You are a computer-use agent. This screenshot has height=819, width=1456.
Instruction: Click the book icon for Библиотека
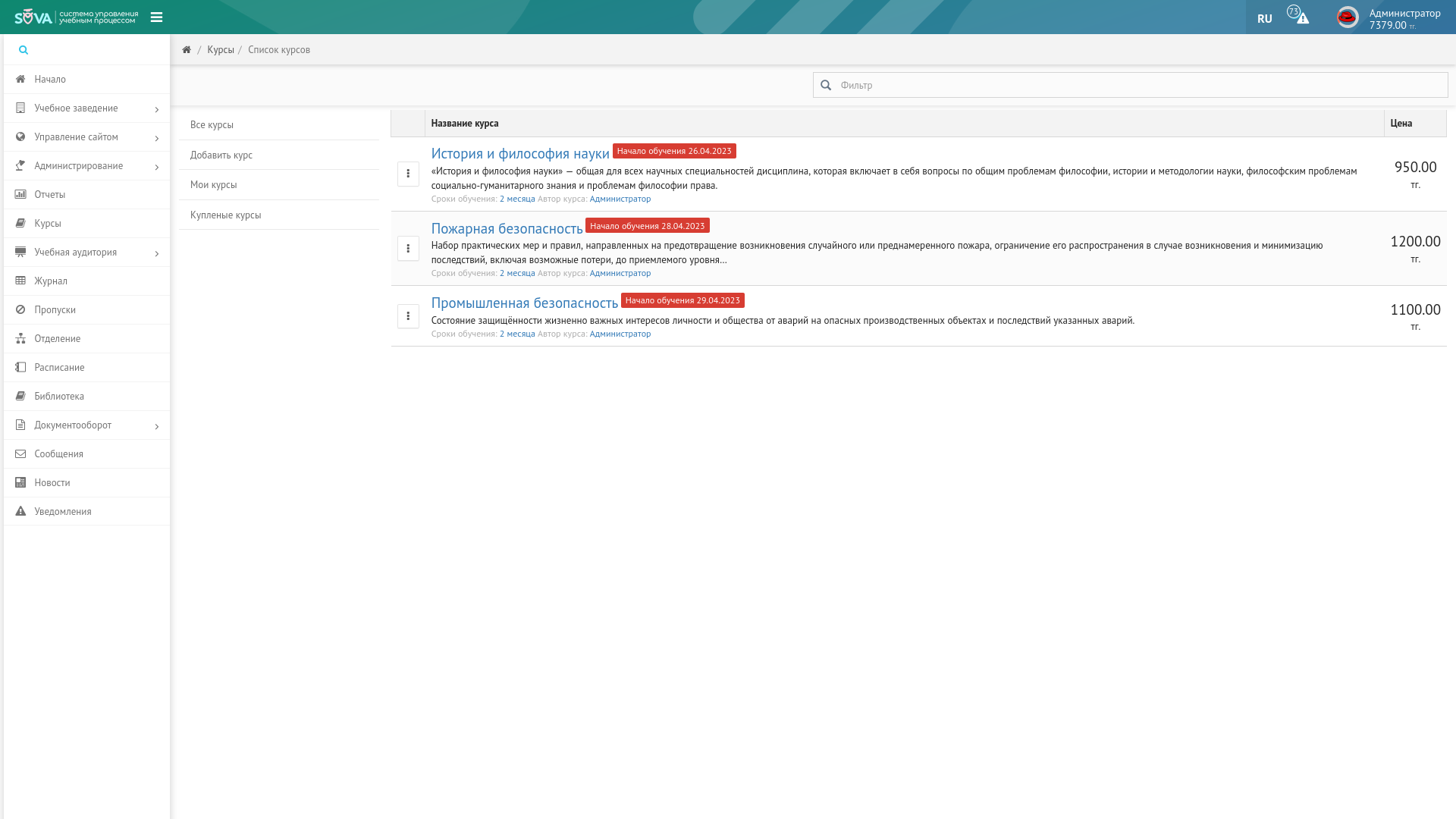[20, 396]
